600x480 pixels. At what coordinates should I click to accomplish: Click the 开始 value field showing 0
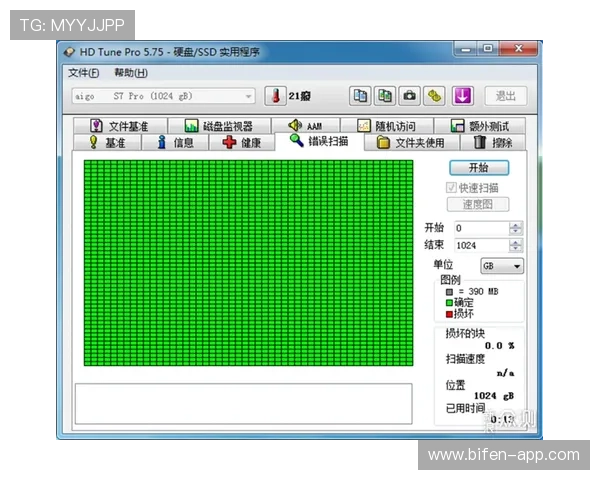tap(482, 228)
